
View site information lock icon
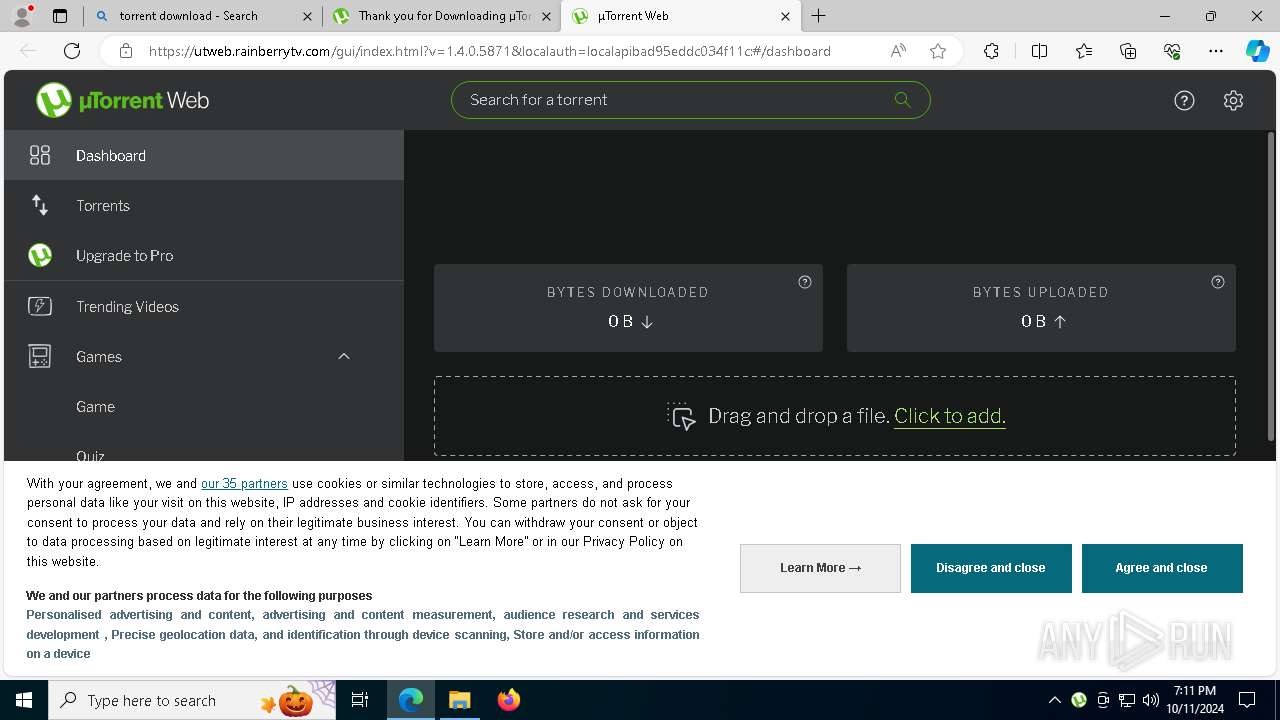coord(126,51)
